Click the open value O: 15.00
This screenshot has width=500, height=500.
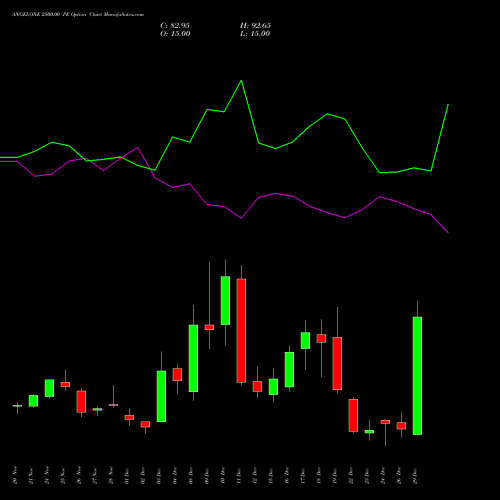[x=175, y=34]
